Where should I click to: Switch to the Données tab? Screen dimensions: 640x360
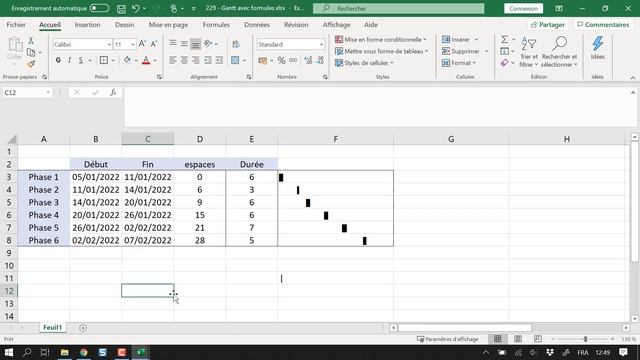coord(257,24)
